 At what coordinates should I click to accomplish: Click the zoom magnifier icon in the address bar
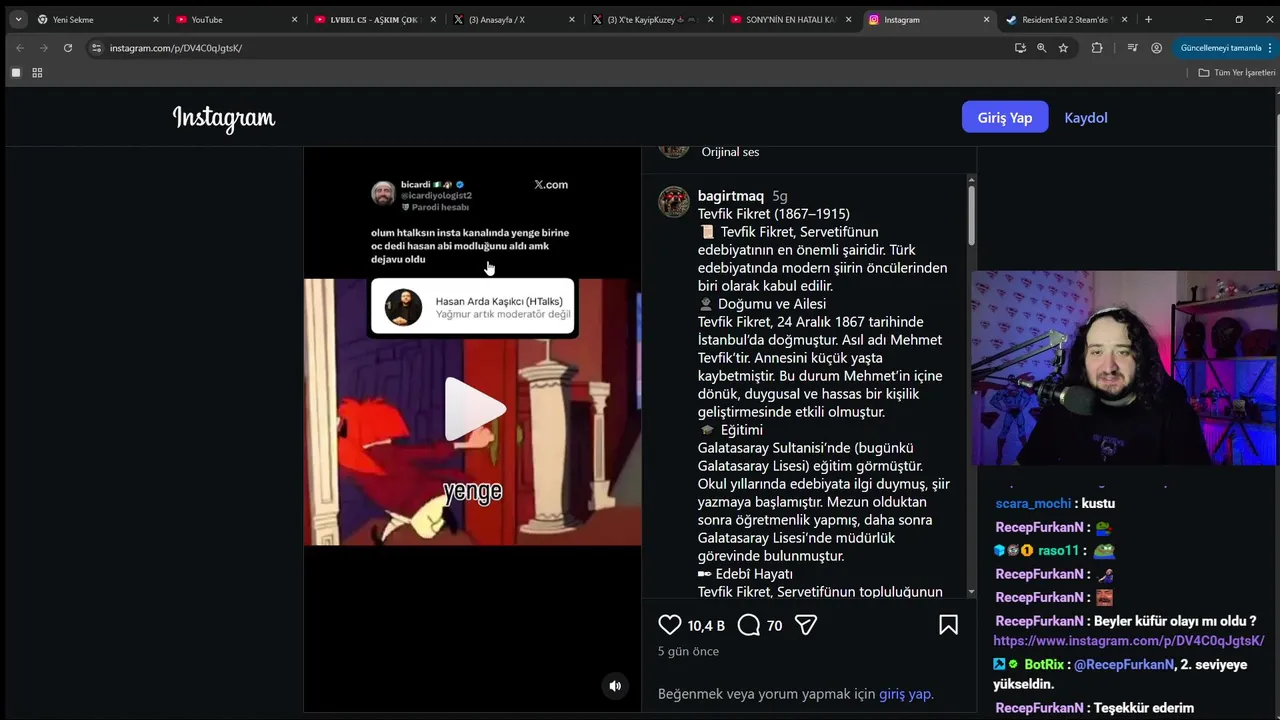click(1041, 47)
